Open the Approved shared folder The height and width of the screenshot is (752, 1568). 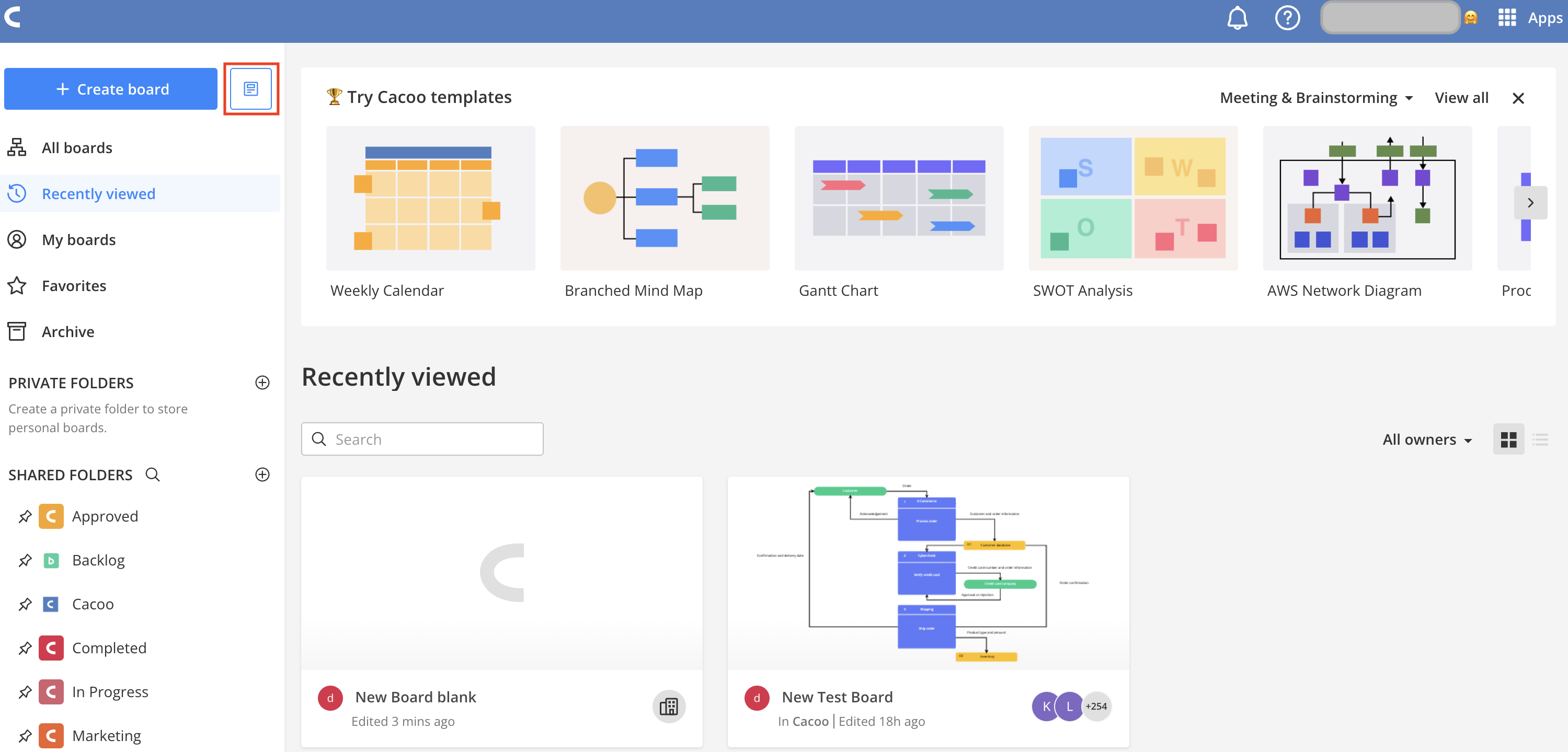coord(105,516)
